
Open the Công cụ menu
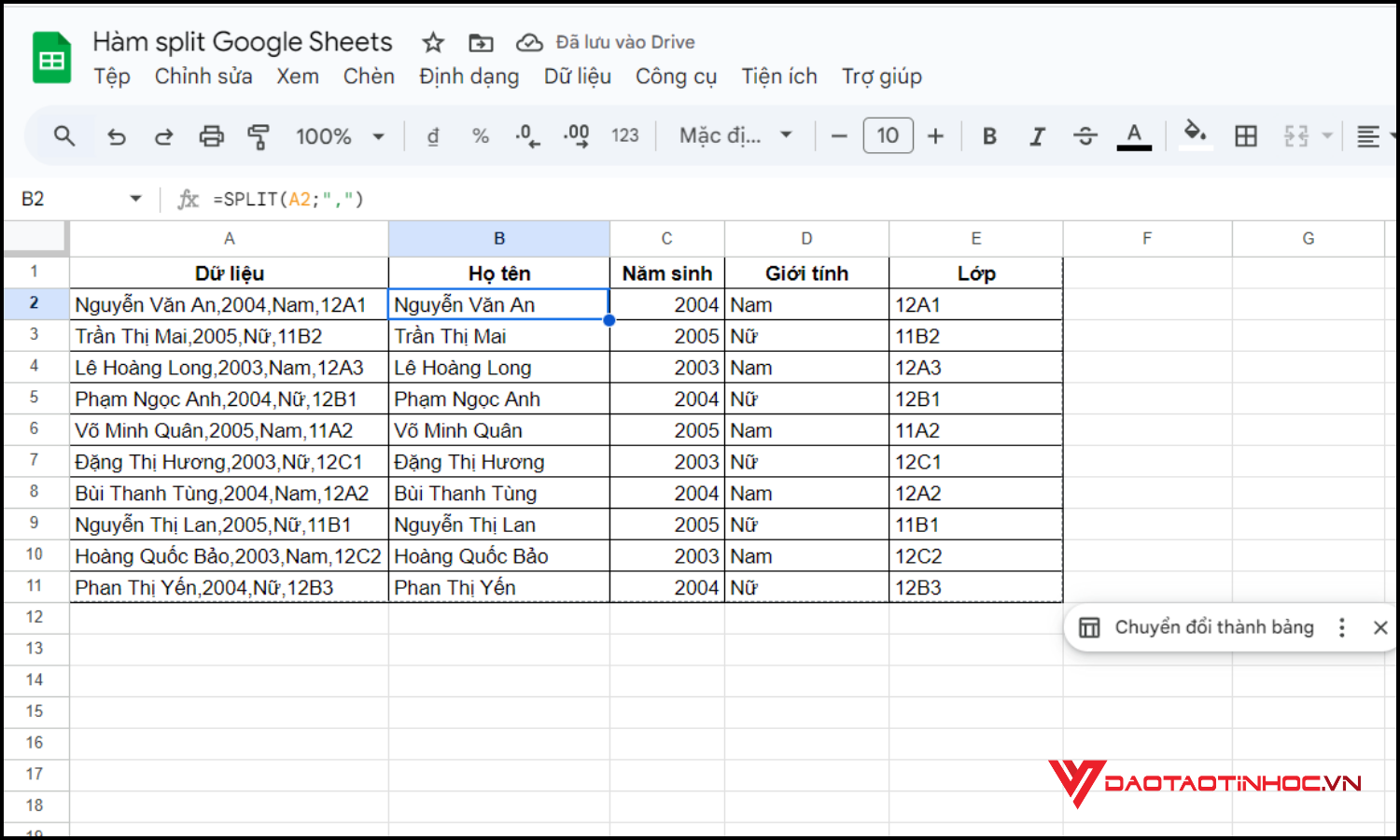click(676, 77)
